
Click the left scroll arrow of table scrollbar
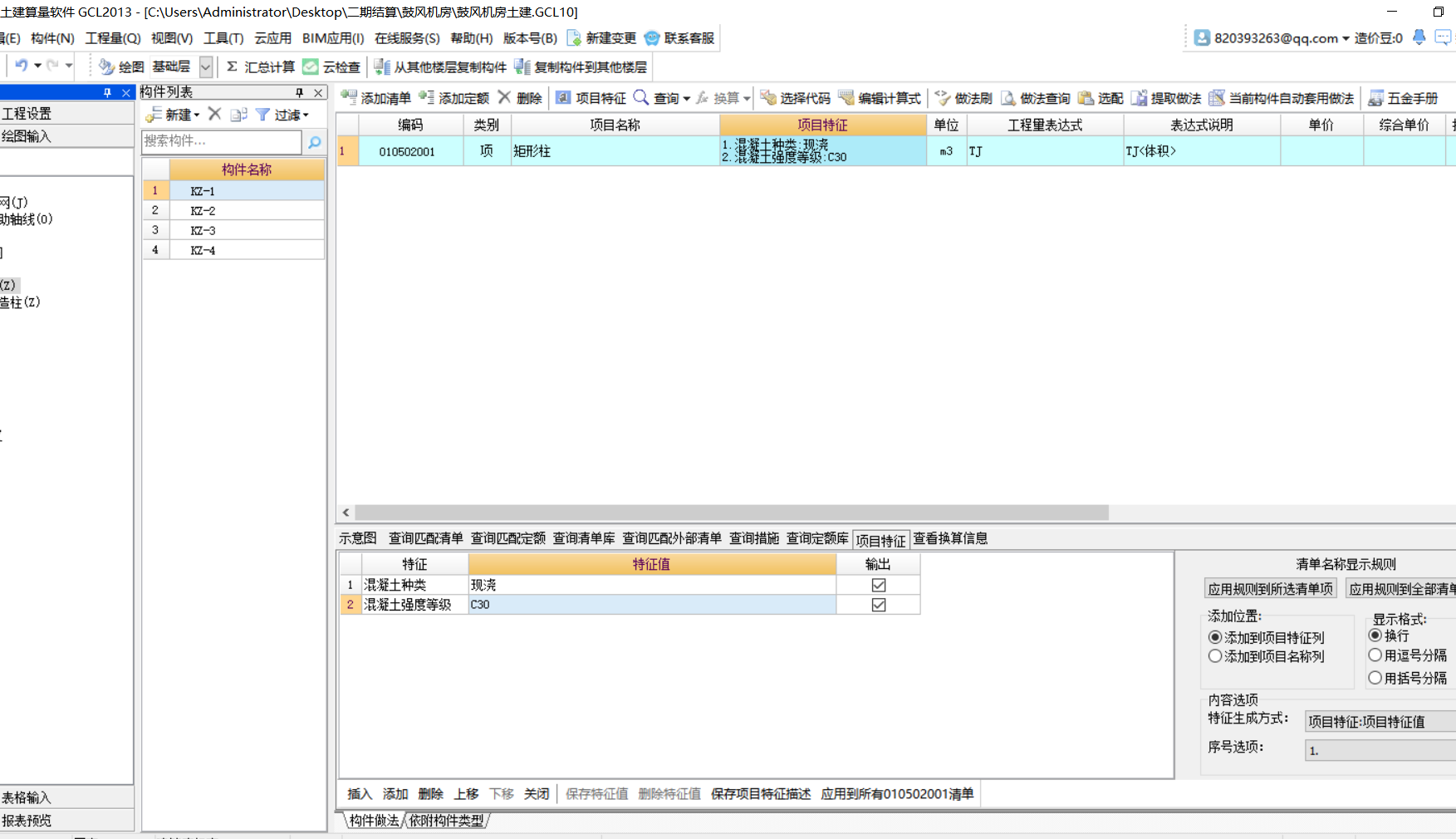(x=346, y=513)
